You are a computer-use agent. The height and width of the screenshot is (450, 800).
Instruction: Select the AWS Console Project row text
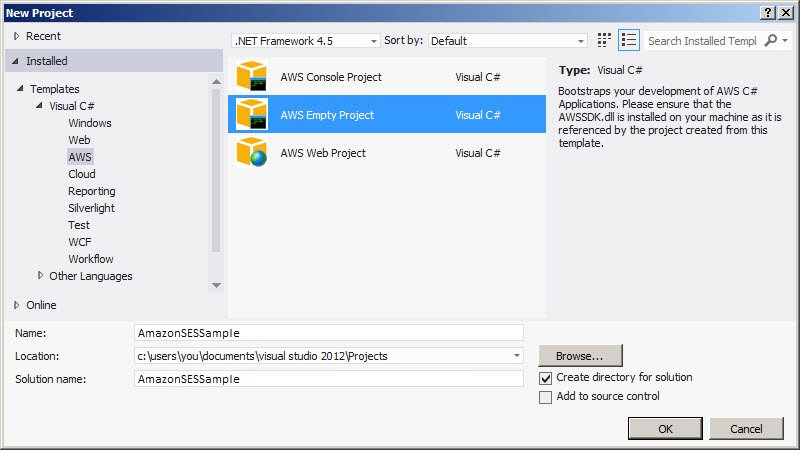(331, 77)
